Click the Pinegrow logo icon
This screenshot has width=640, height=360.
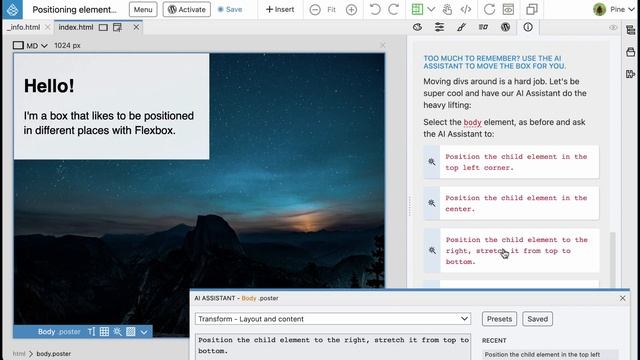(12, 9)
